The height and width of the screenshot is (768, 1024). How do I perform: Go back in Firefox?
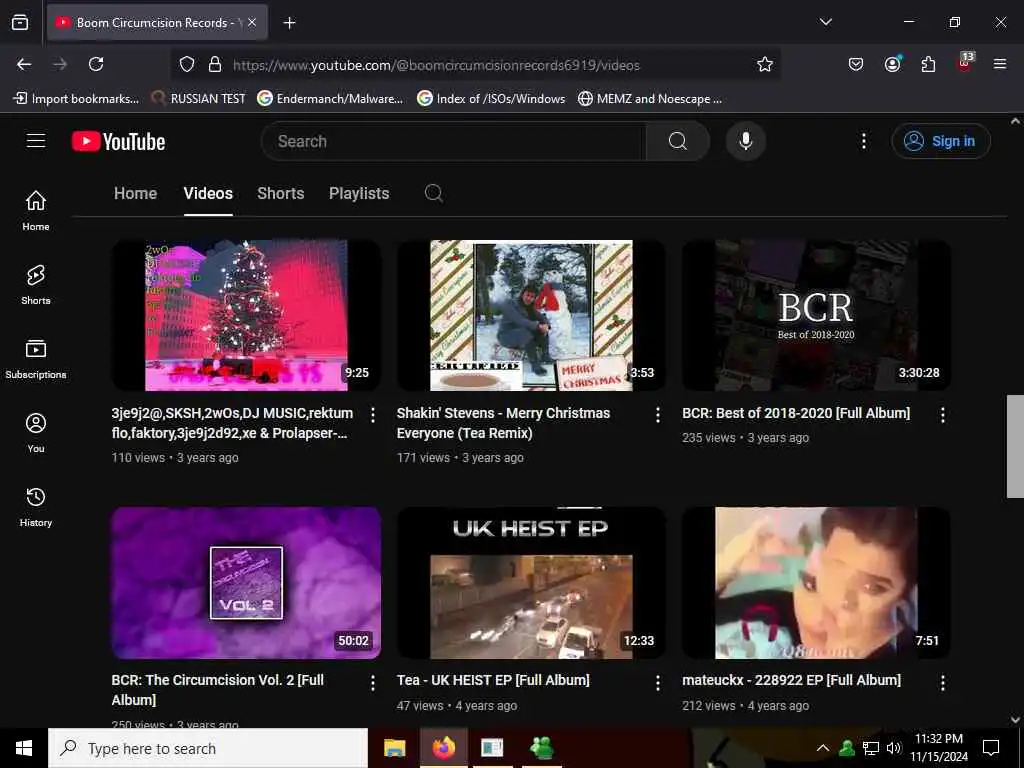(x=24, y=64)
